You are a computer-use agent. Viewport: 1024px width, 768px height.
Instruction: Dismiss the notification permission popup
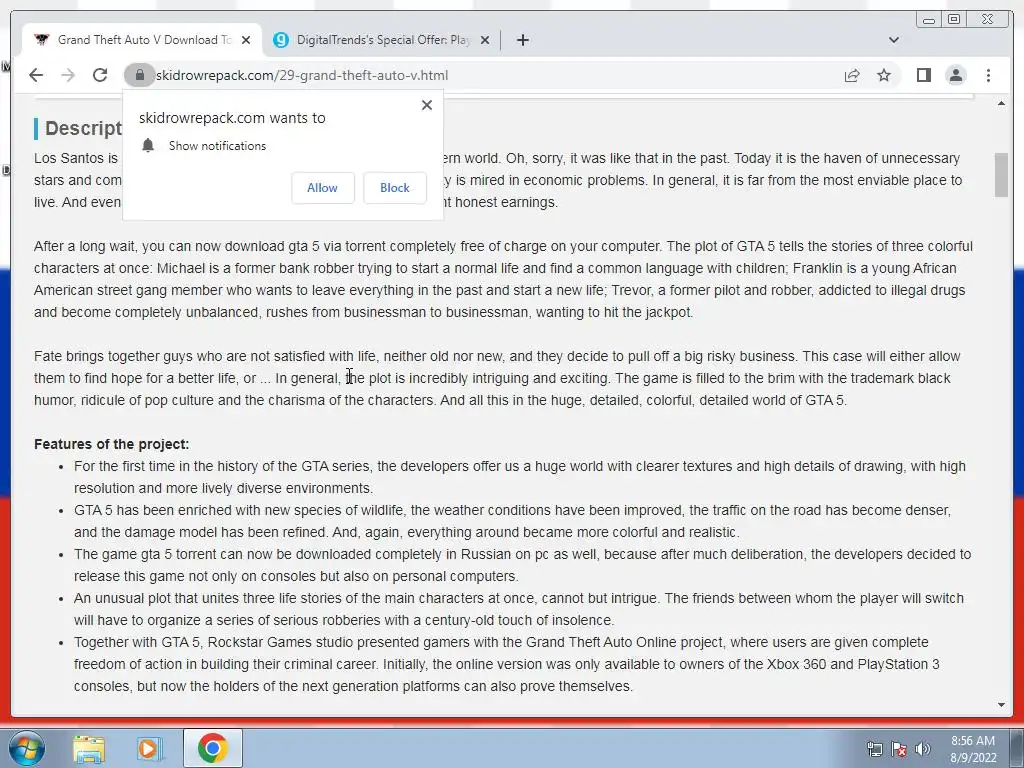click(x=427, y=104)
